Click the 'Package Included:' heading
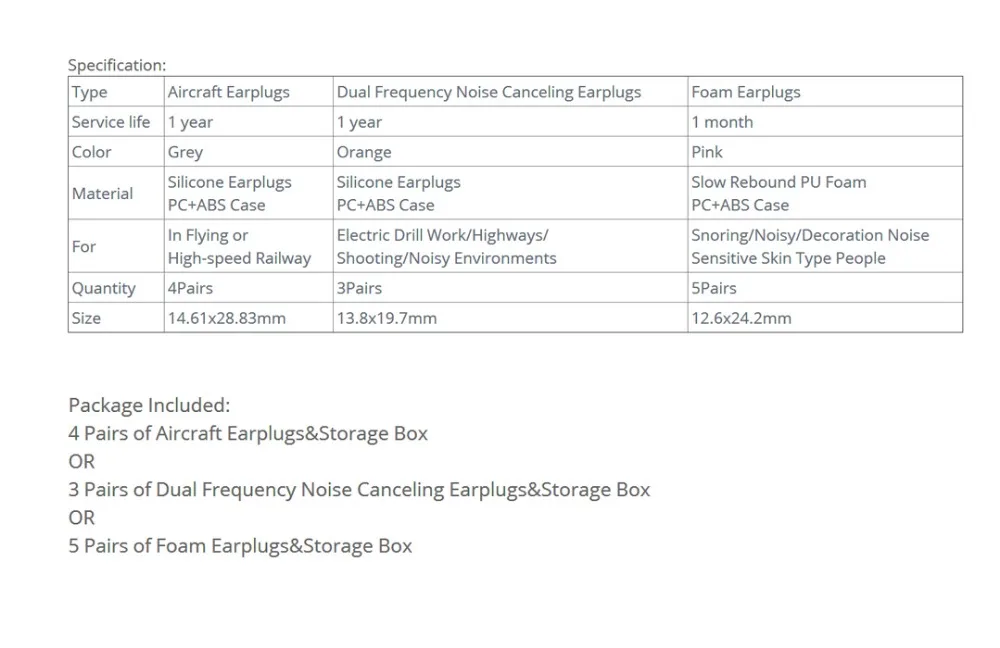 [149, 406]
